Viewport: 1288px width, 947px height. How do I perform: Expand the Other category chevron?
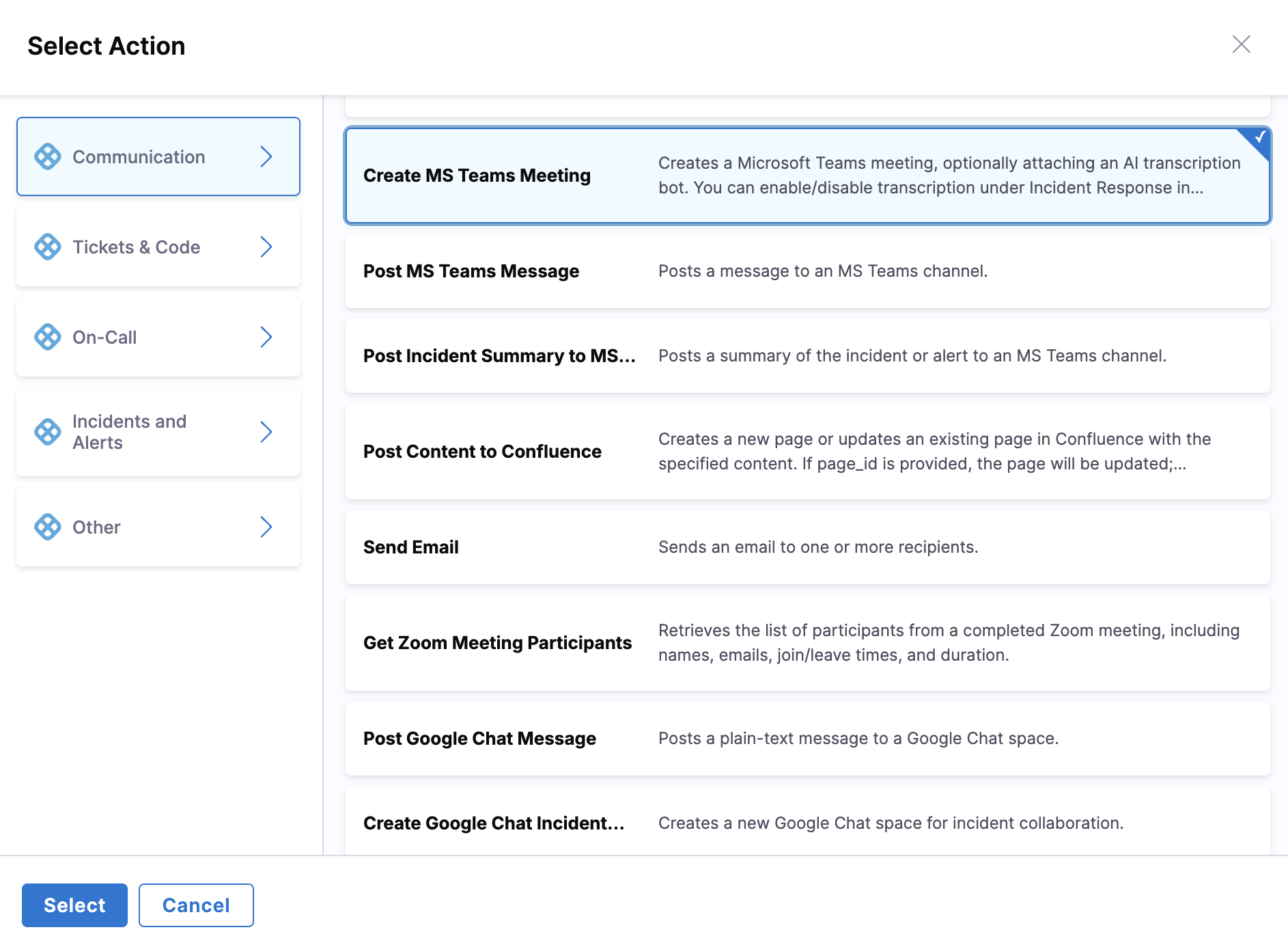point(266,527)
